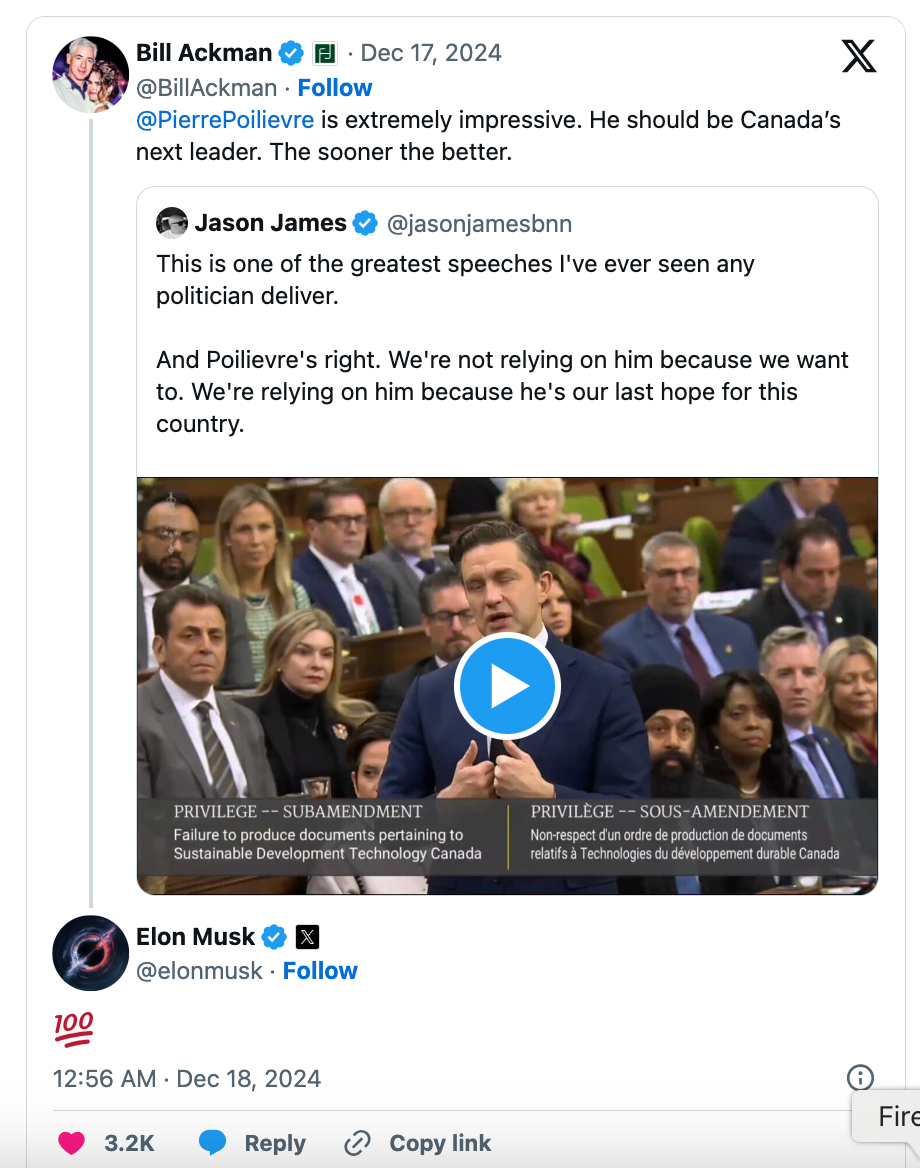The image size is (920, 1168).
Task: Play the embedded parliament speech video
Action: tap(507, 686)
